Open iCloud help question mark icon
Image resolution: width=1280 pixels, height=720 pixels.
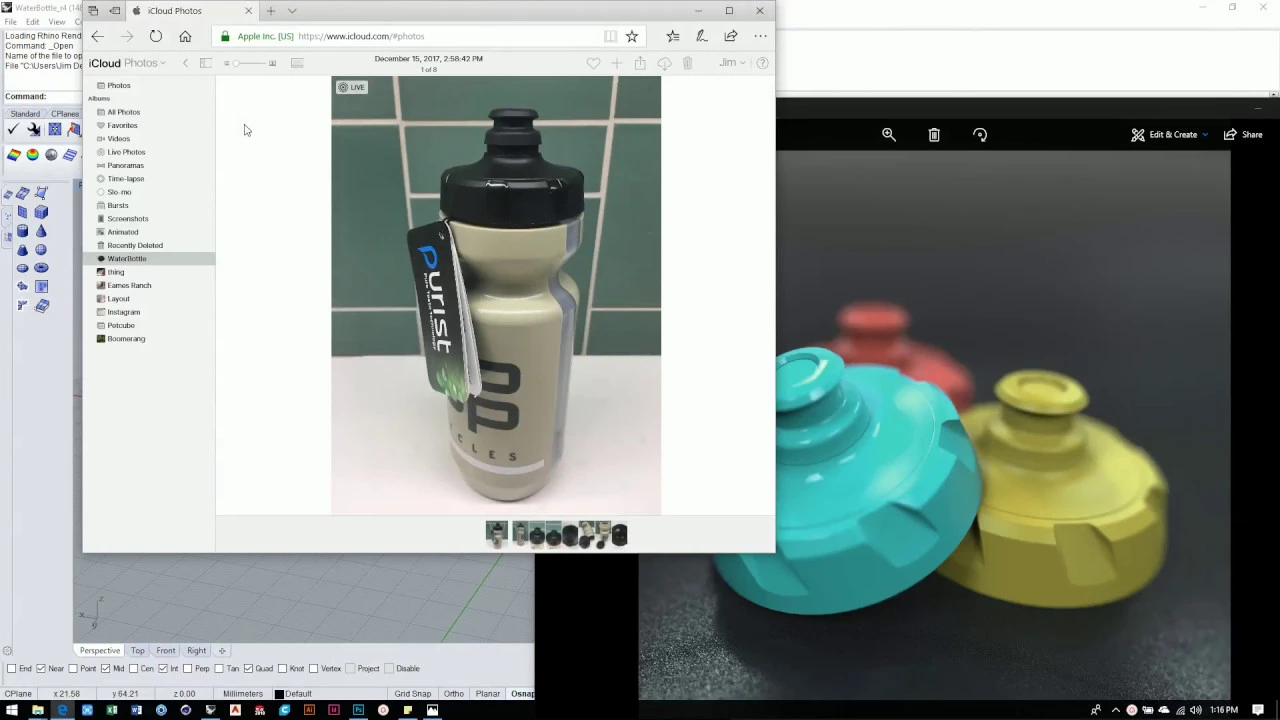click(x=762, y=63)
